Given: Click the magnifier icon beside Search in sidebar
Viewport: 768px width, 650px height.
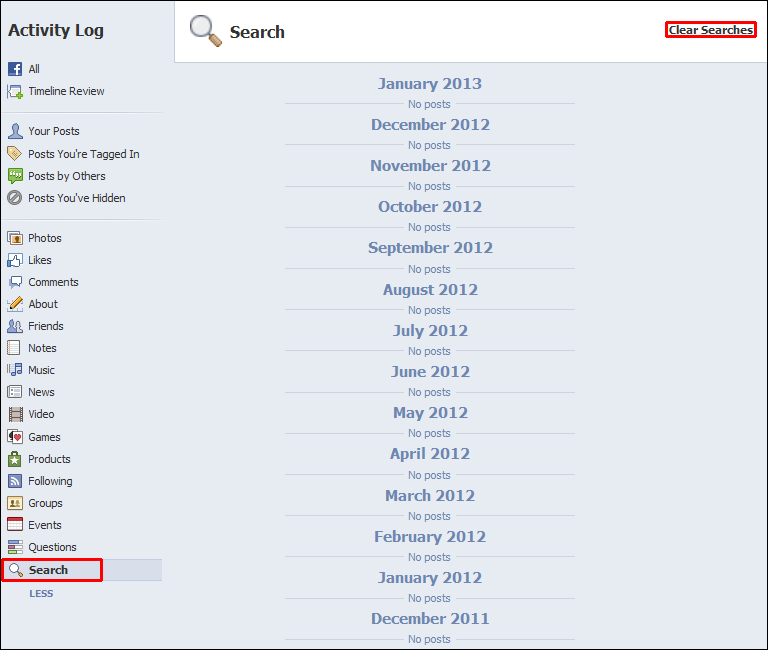Looking at the screenshot, I should point(16,570).
